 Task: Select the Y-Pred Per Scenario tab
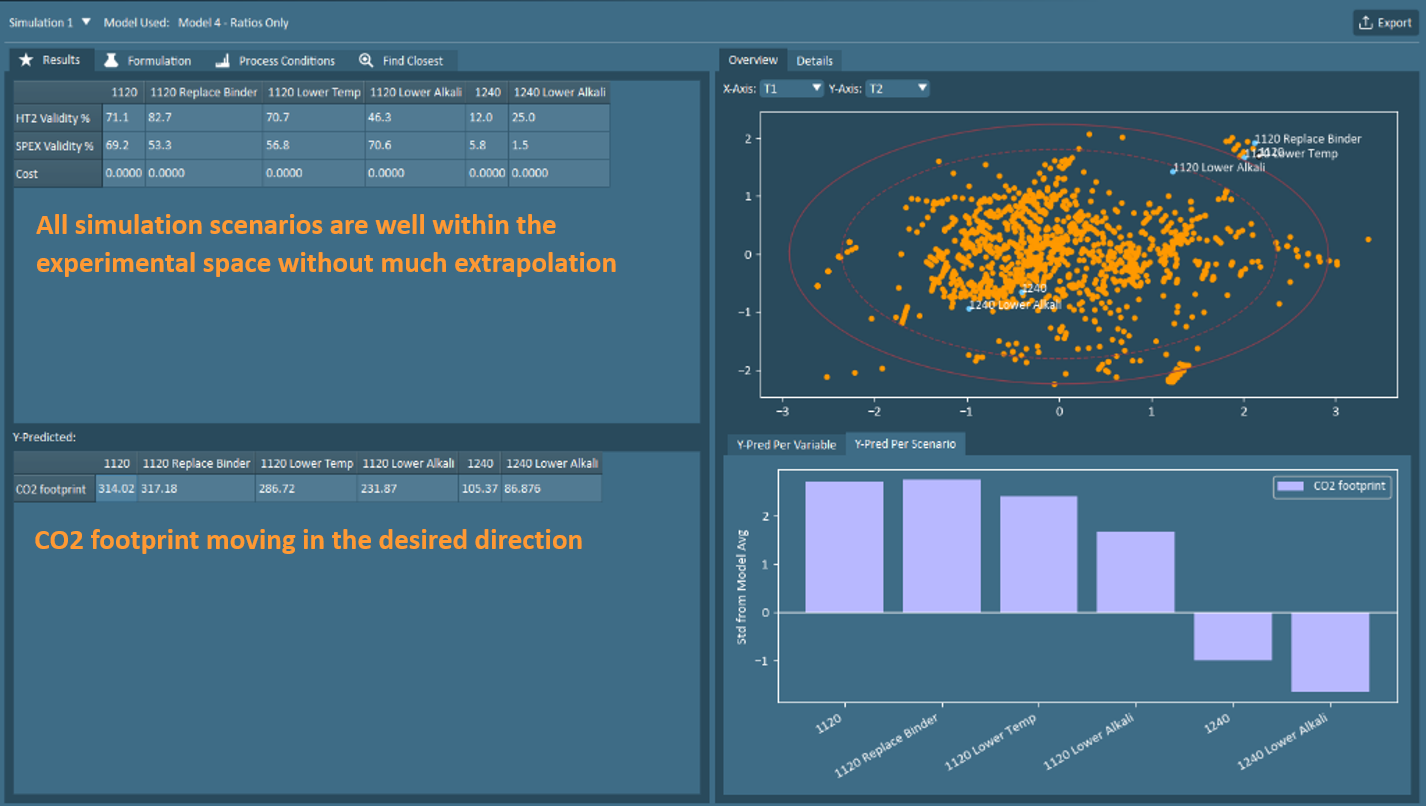[904, 444]
